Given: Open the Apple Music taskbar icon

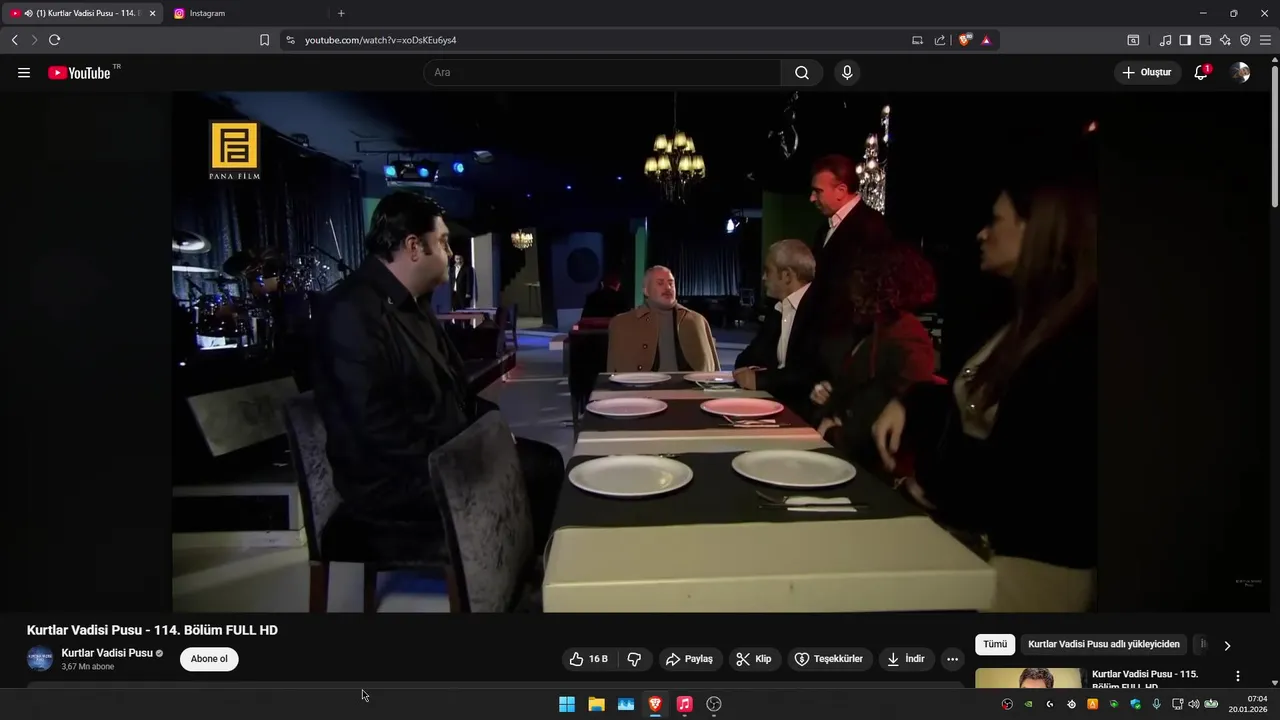Looking at the screenshot, I should click(x=684, y=704).
